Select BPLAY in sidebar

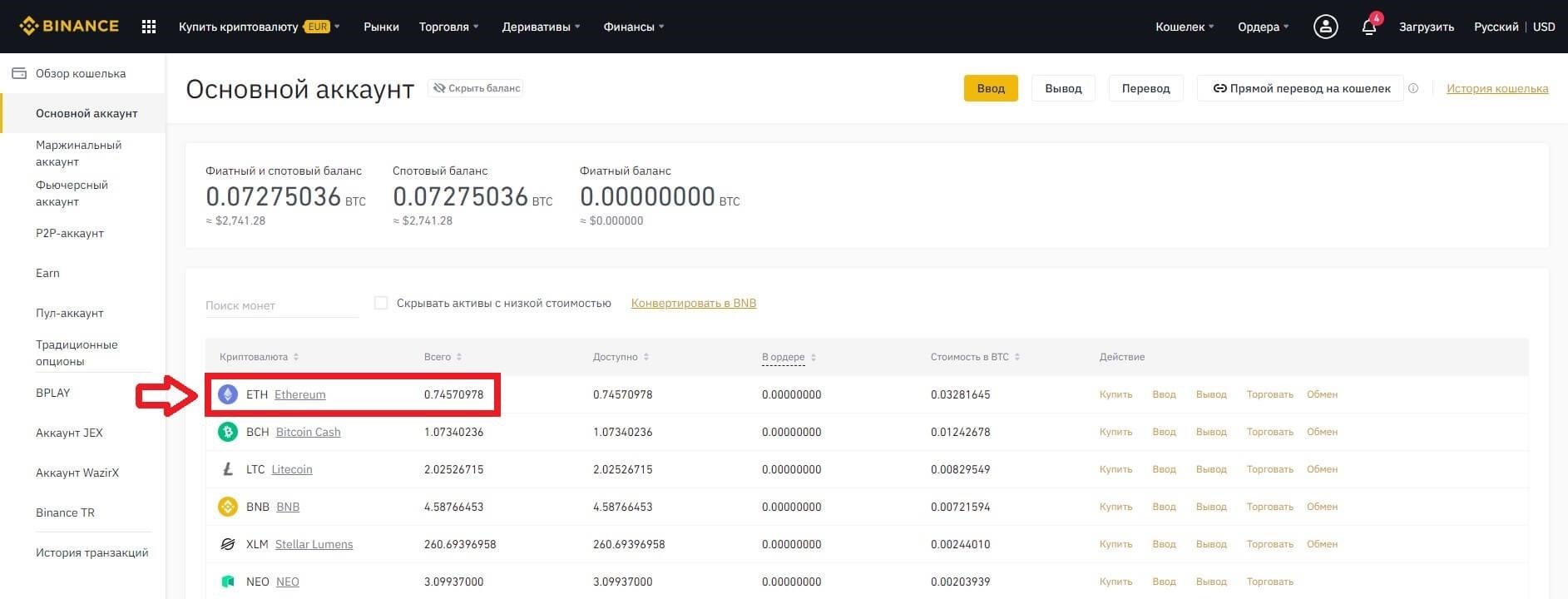[x=53, y=393]
